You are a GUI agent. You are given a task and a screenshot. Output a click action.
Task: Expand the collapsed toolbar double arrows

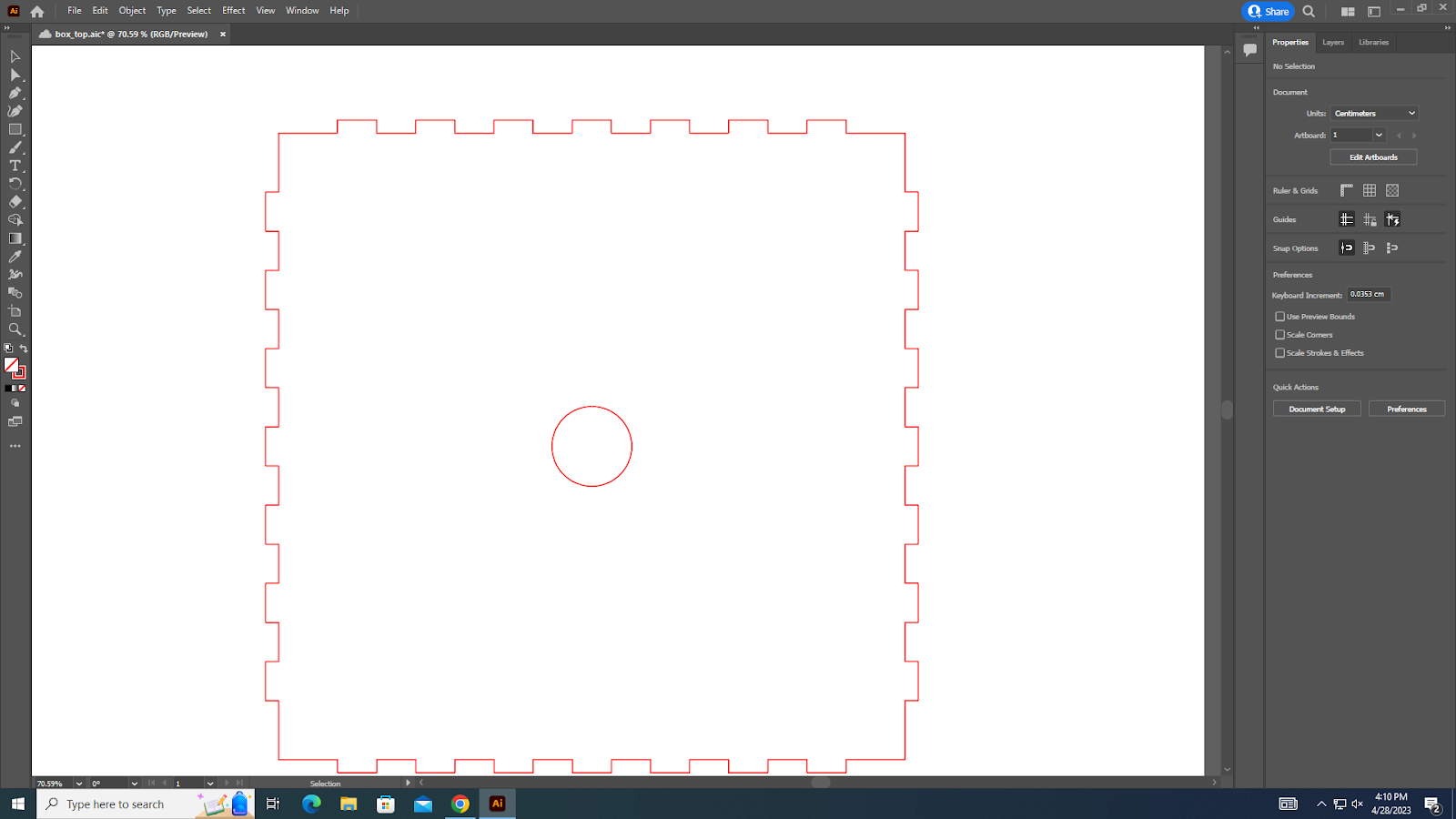click(x=6, y=28)
